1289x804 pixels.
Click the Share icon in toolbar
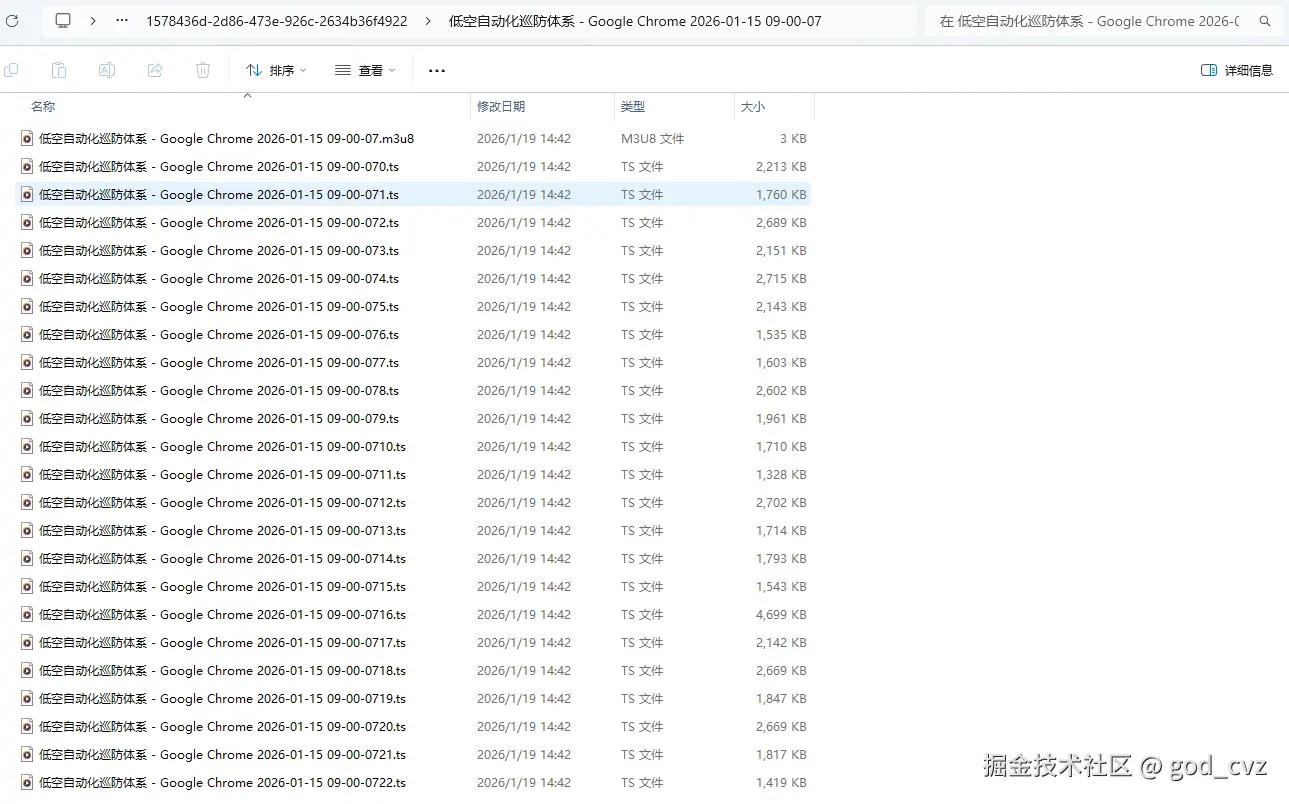point(155,70)
